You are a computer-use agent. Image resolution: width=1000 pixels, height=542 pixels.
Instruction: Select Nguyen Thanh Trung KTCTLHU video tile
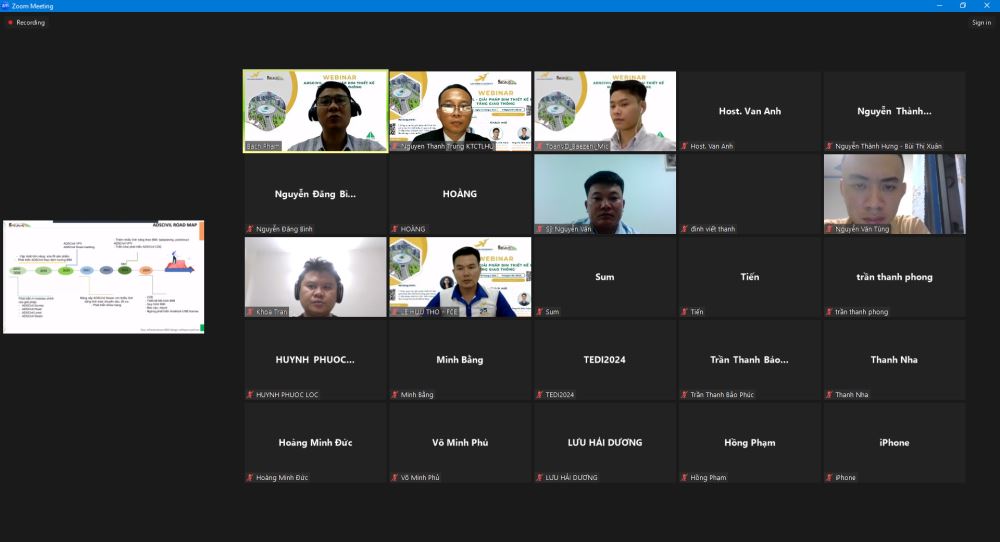coord(460,110)
